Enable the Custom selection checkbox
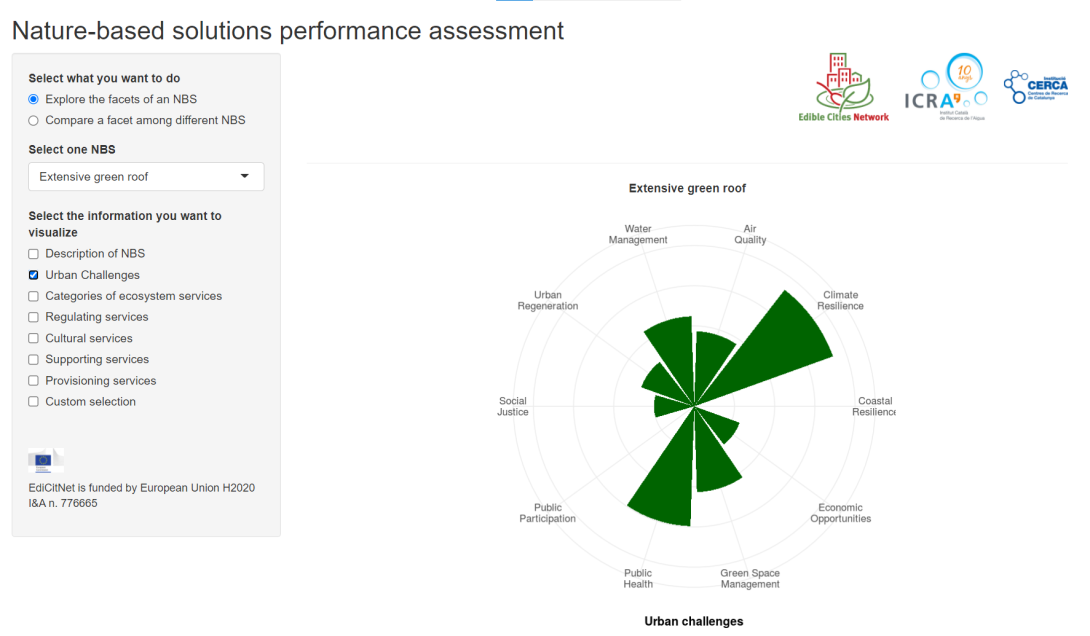The height and width of the screenshot is (636, 1090). click(33, 402)
